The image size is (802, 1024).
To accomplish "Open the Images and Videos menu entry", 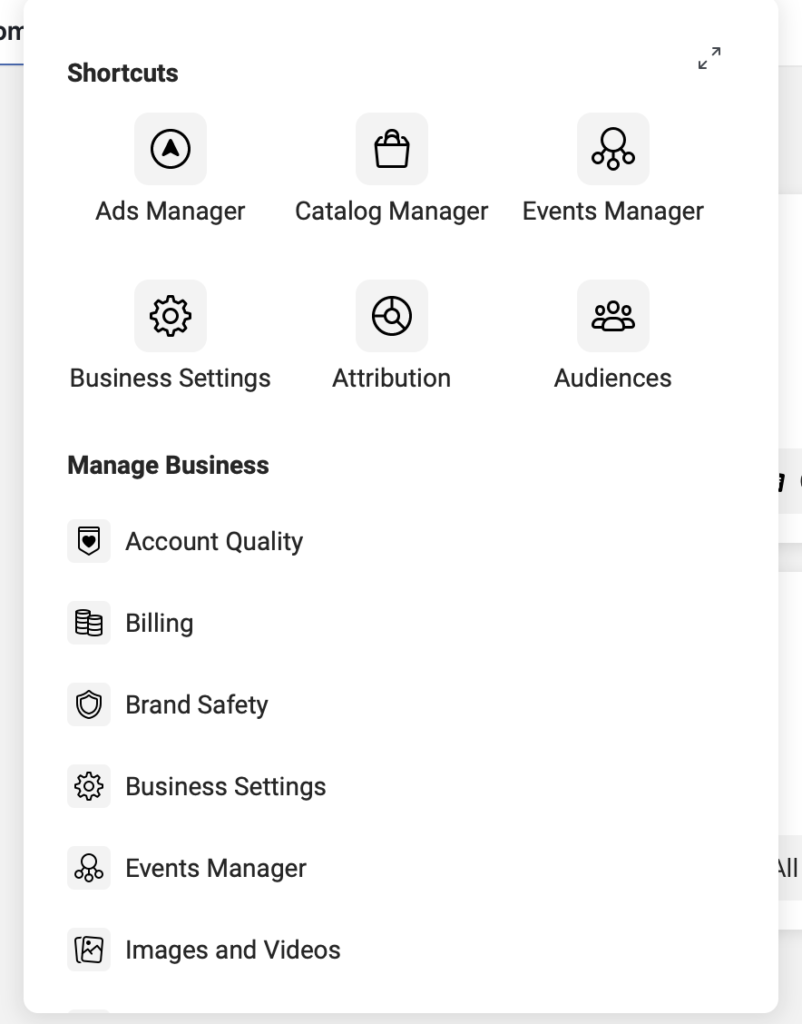I will pyautogui.click(x=232, y=950).
